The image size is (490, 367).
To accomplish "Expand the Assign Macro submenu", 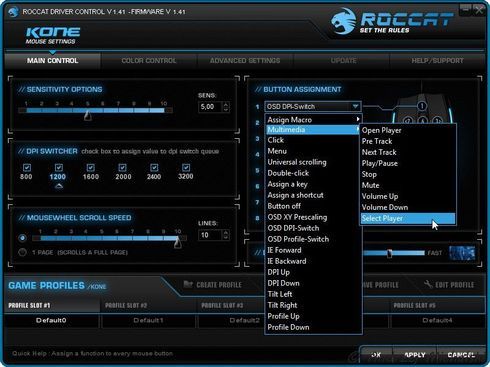I will tap(313, 119).
